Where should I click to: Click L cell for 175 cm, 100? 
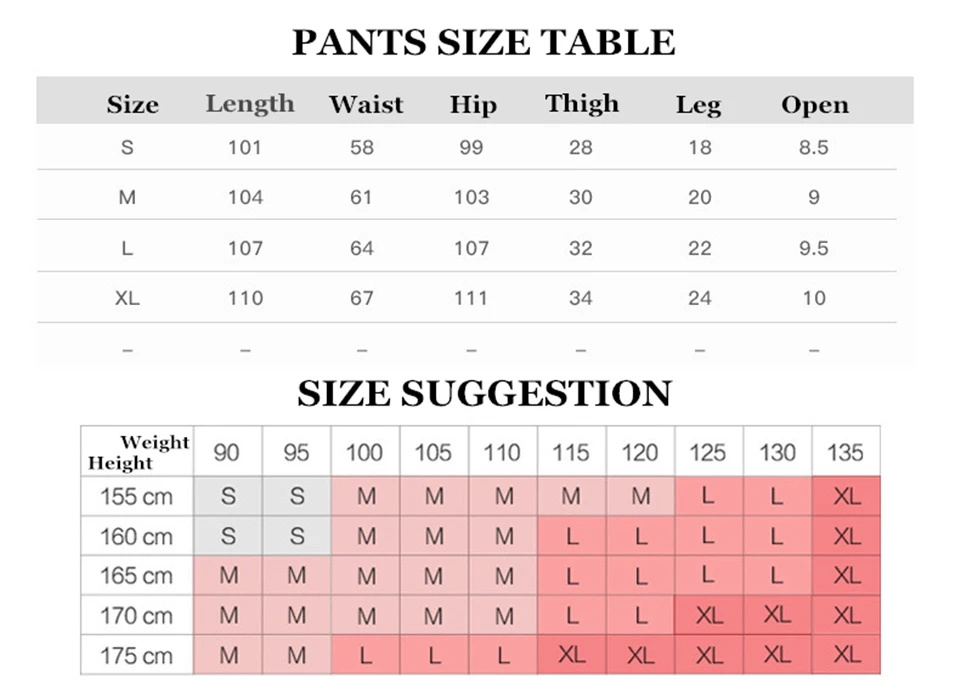point(366,655)
